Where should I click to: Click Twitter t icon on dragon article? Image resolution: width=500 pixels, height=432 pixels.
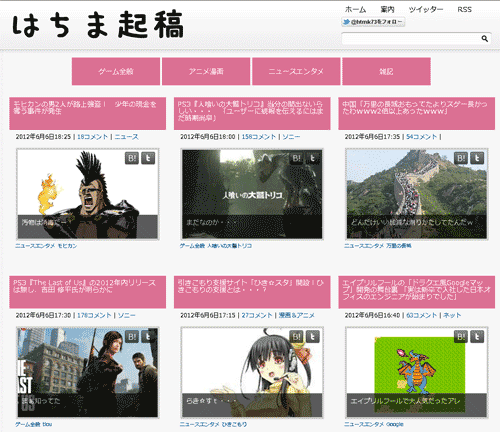point(477,337)
